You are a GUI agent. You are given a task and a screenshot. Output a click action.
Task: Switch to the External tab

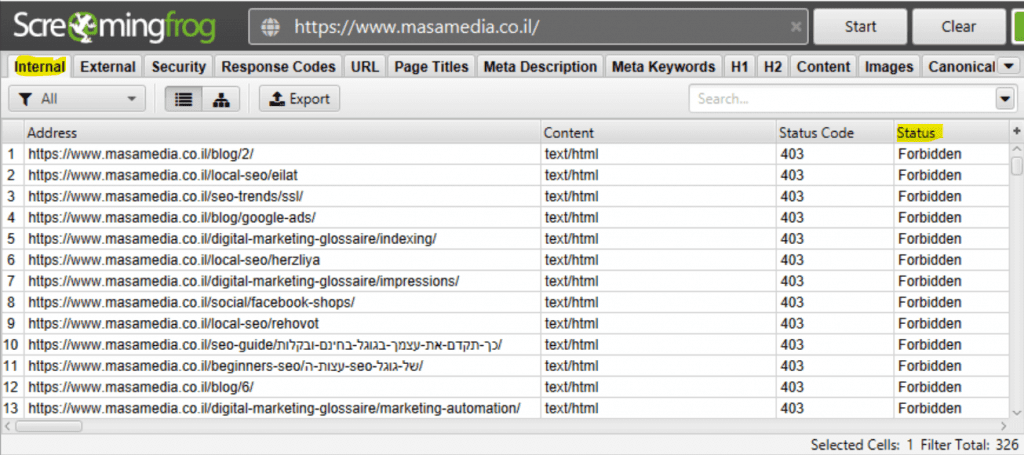tap(108, 67)
